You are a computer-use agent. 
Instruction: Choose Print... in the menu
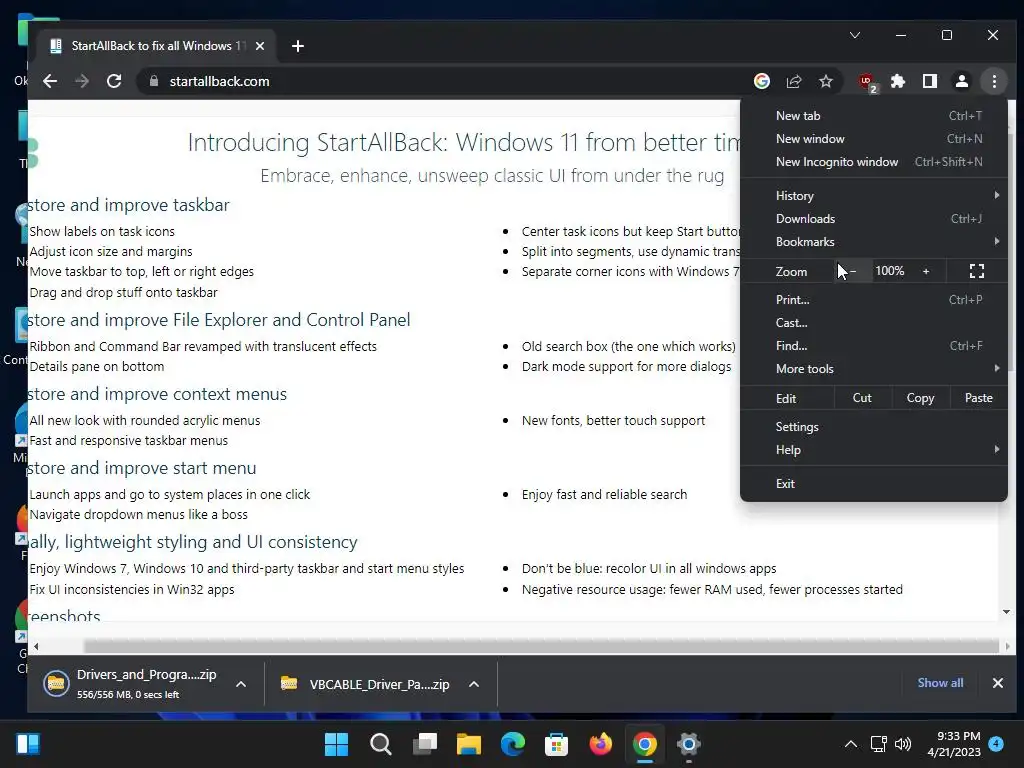point(874,300)
